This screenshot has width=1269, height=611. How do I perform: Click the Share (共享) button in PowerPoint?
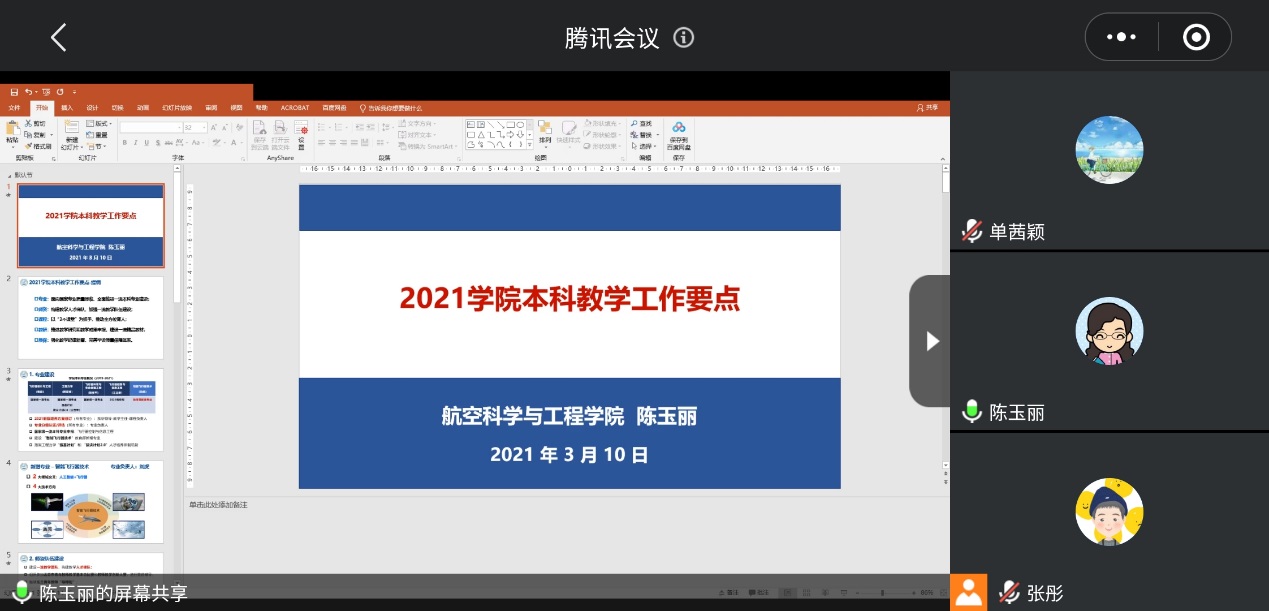928,107
